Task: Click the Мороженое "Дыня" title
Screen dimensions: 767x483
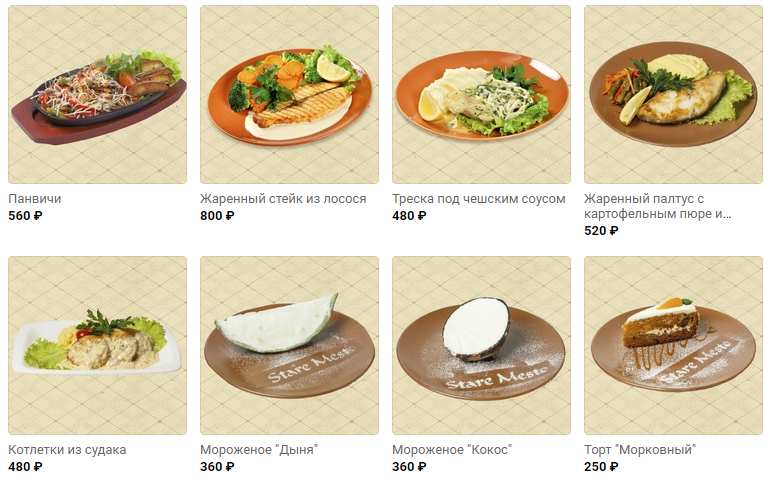Action: pyautogui.click(x=259, y=450)
